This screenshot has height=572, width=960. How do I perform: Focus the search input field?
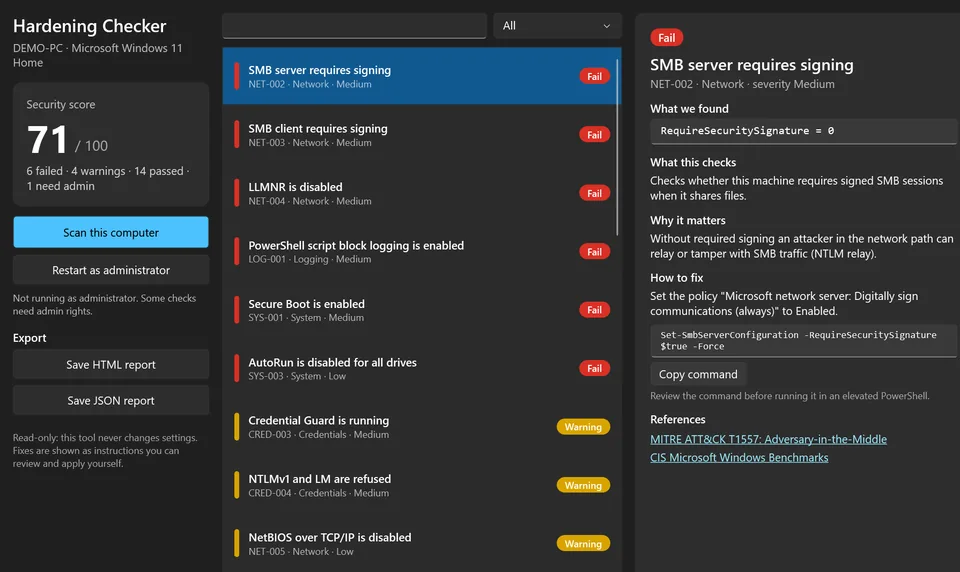pos(354,26)
